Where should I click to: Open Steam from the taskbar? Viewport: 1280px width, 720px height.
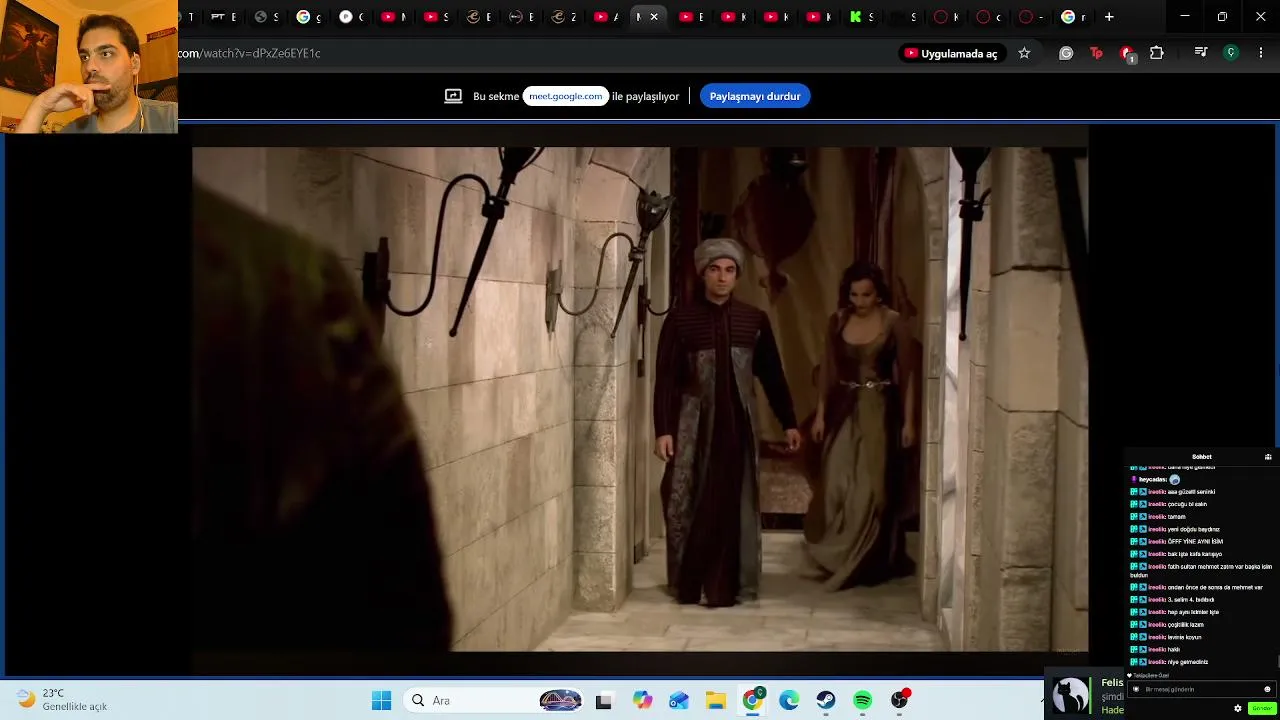click(826, 701)
